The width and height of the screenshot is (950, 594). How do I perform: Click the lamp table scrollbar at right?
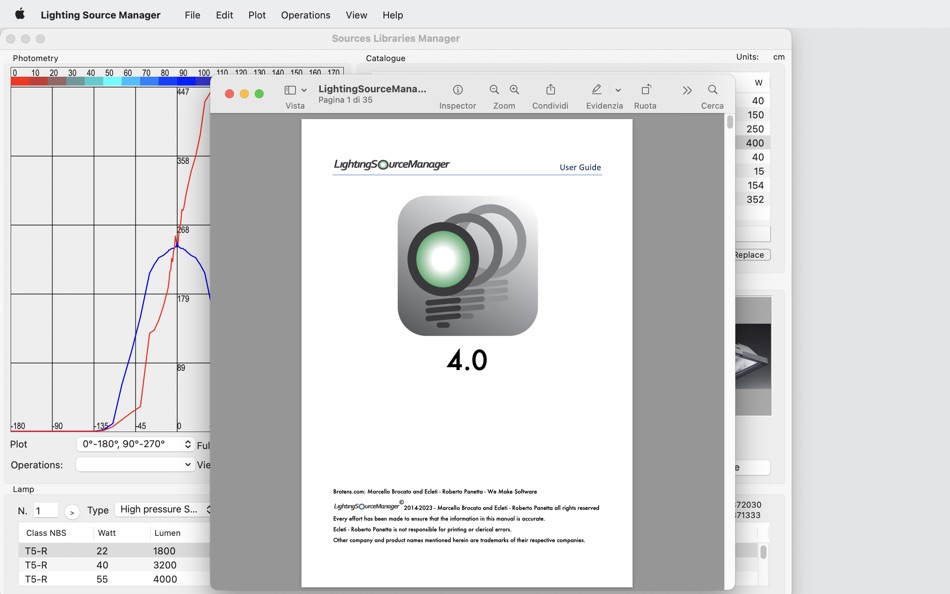coord(763,552)
